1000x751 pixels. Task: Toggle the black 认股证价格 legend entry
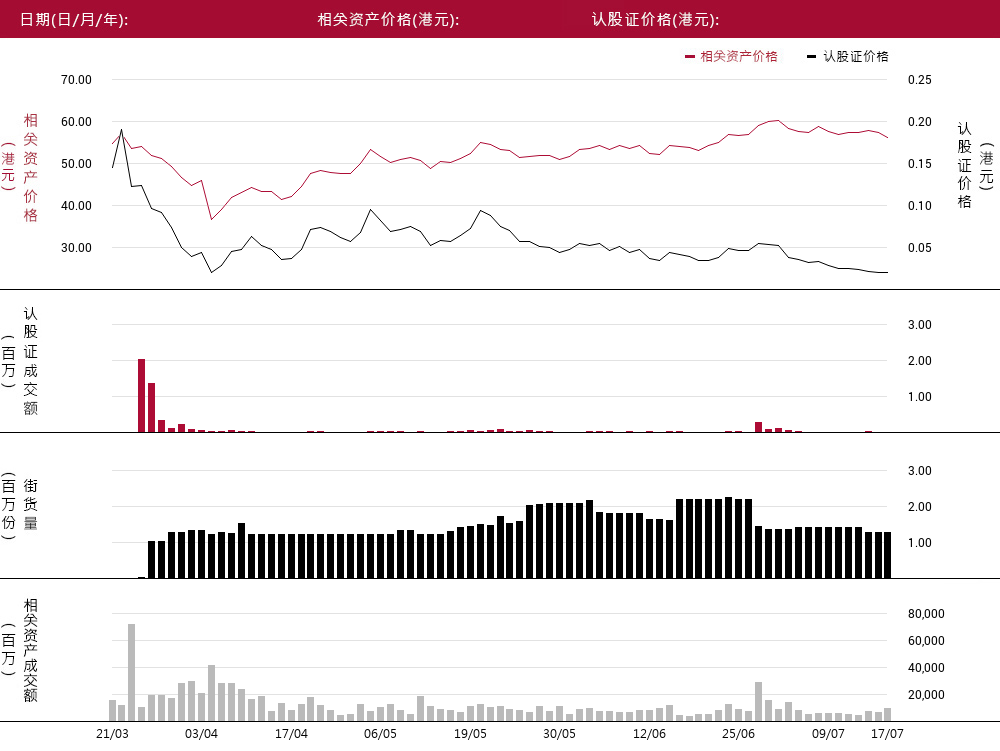848,56
